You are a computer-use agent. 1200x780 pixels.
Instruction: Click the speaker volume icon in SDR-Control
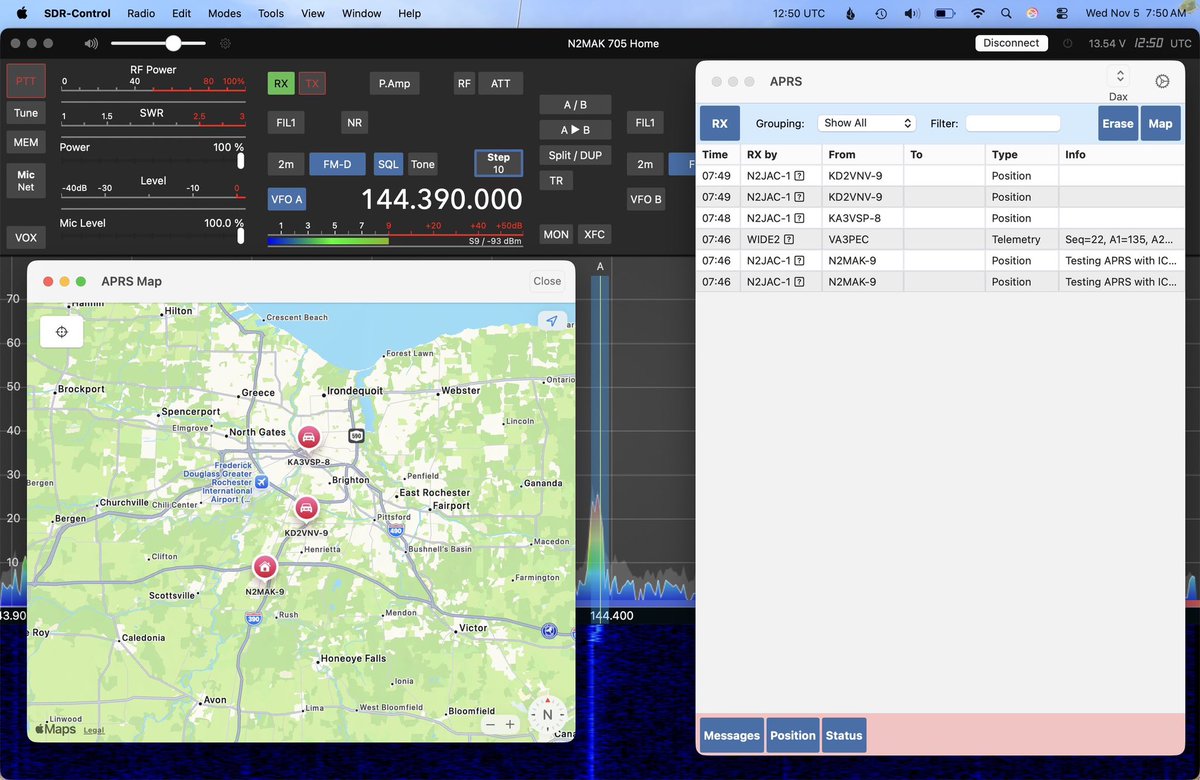coord(91,43)
